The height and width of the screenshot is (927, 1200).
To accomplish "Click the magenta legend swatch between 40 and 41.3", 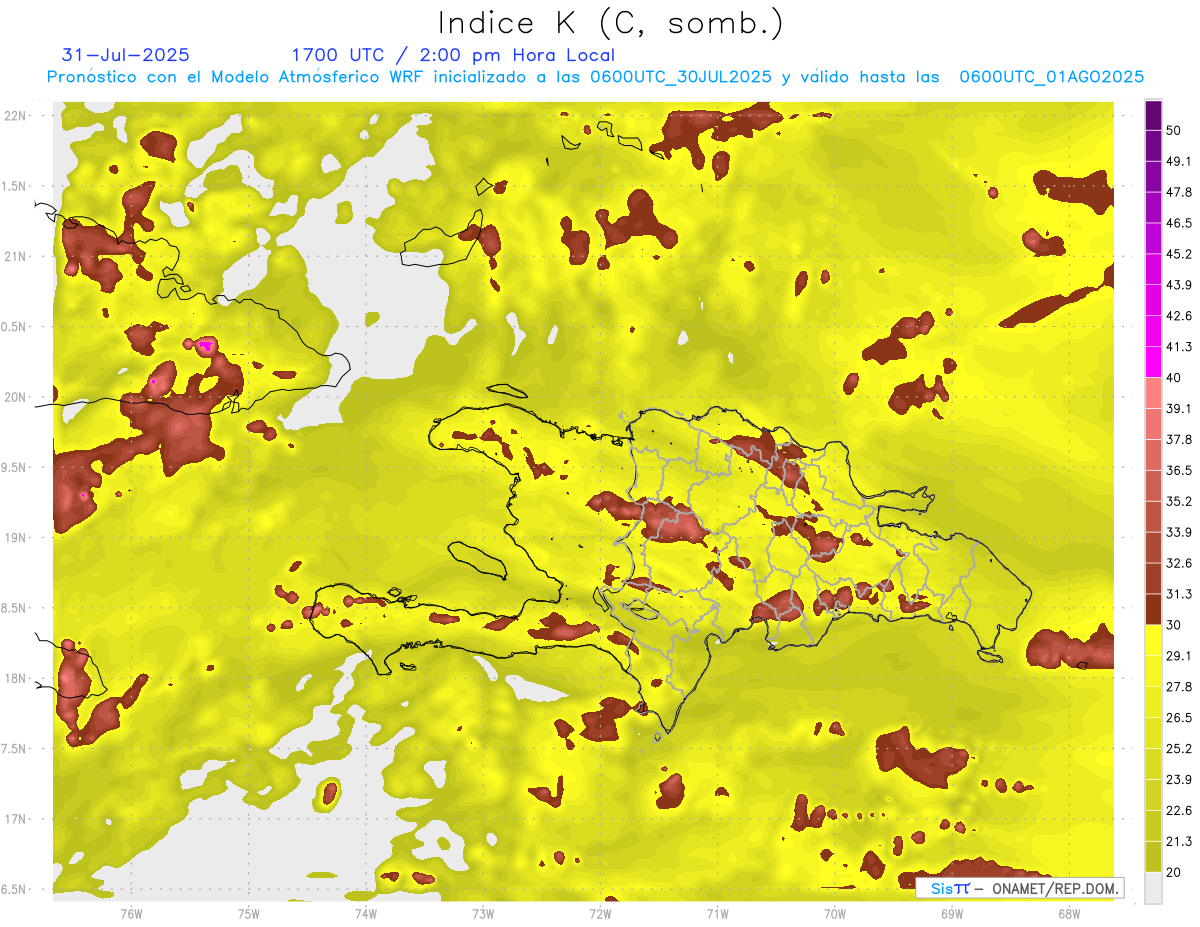I will pyautogui.click(x=1153, y=362).
